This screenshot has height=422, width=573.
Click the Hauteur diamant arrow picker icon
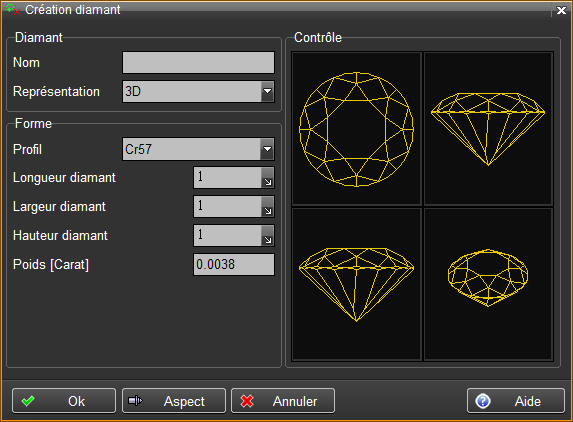[x=267, y=235]
